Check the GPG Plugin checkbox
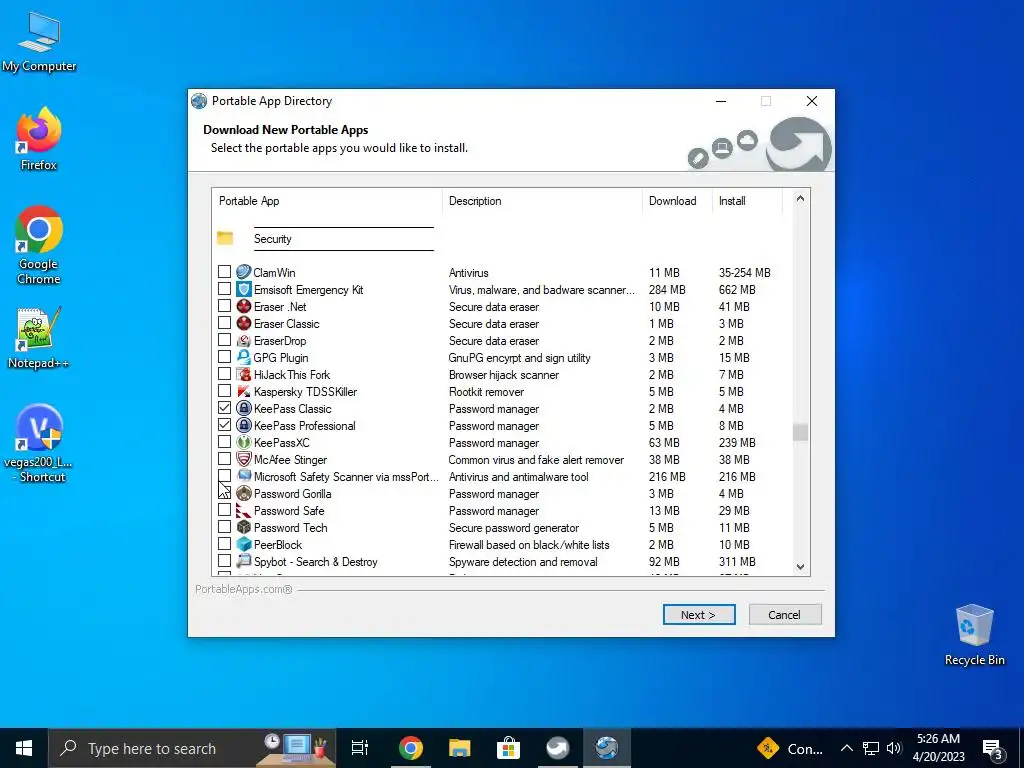This screenshot has width=1024, height=768. [x=224, y=357]
